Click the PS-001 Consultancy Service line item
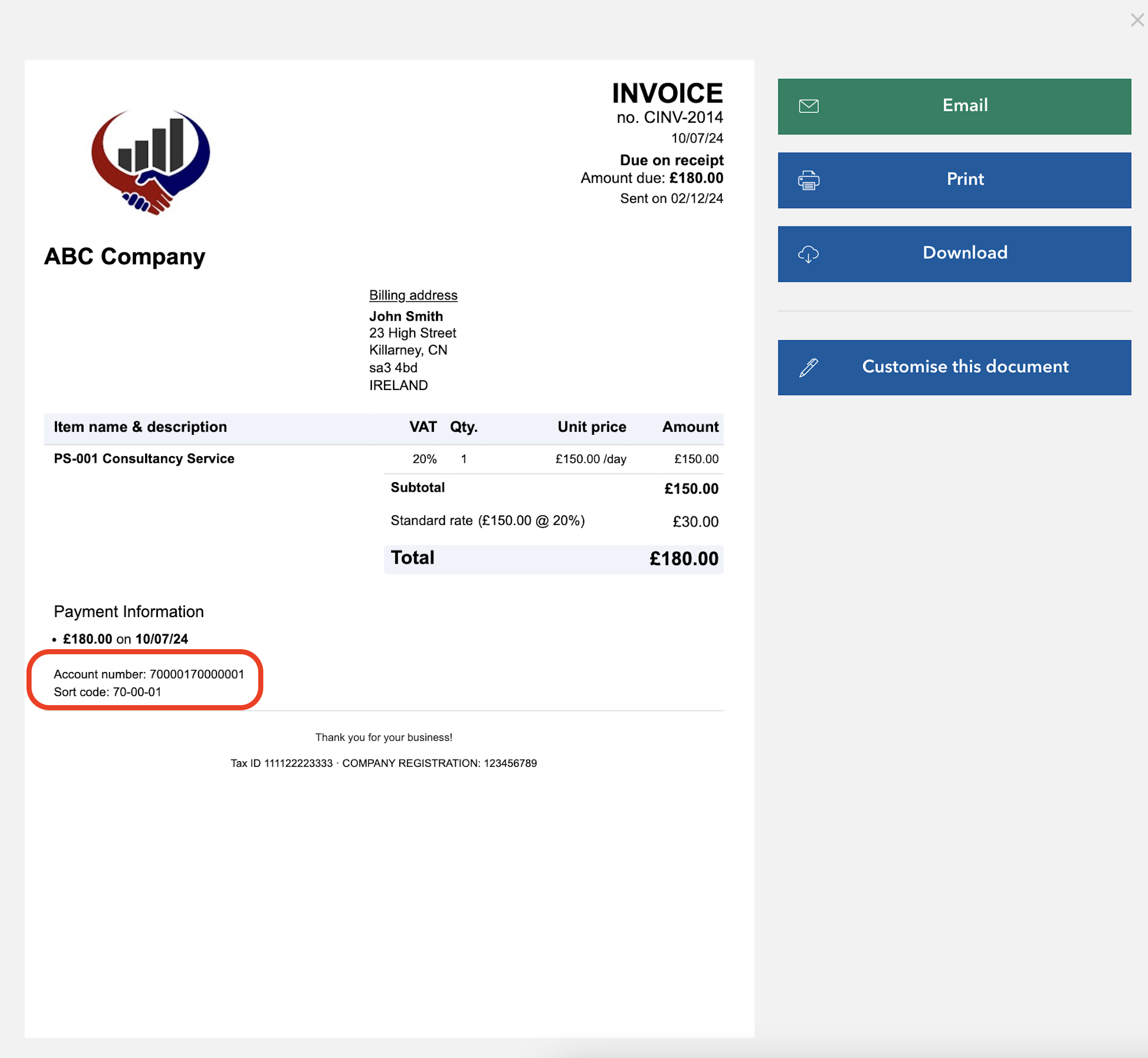Screen dimensions: 1148x1058 [144, 459]
